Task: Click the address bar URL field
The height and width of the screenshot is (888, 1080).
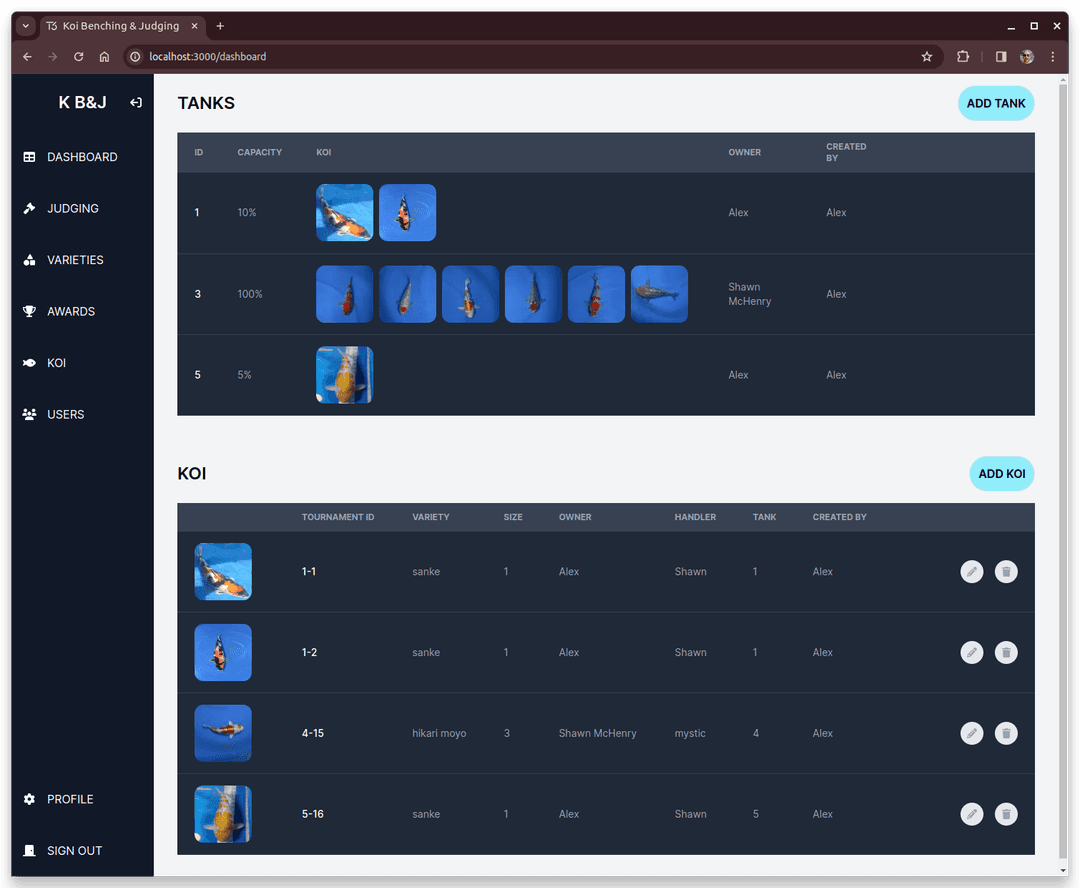Action: [300, 57]
